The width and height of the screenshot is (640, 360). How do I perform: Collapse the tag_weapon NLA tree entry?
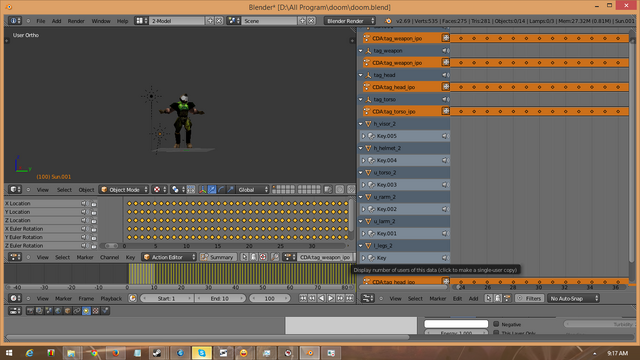[361, 51]
